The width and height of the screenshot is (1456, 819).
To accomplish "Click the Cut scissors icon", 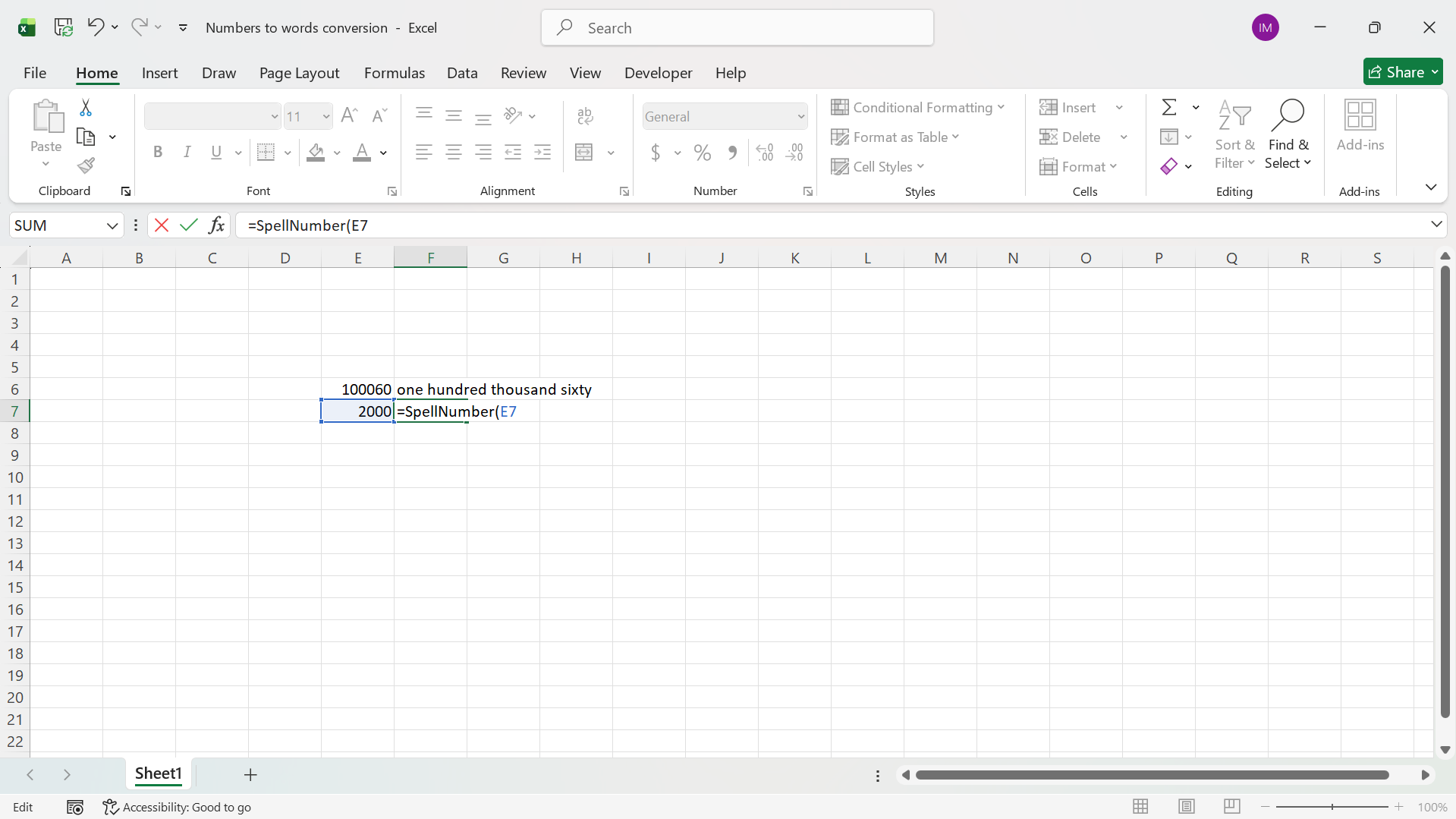I will [x=86, y=108].
